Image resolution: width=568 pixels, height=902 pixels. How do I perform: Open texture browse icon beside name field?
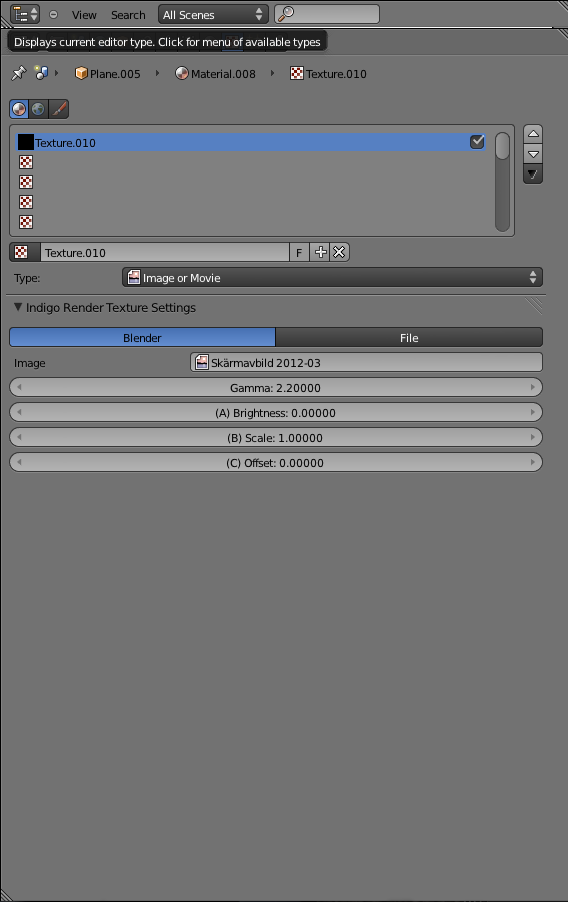click(x=24, y=252)
